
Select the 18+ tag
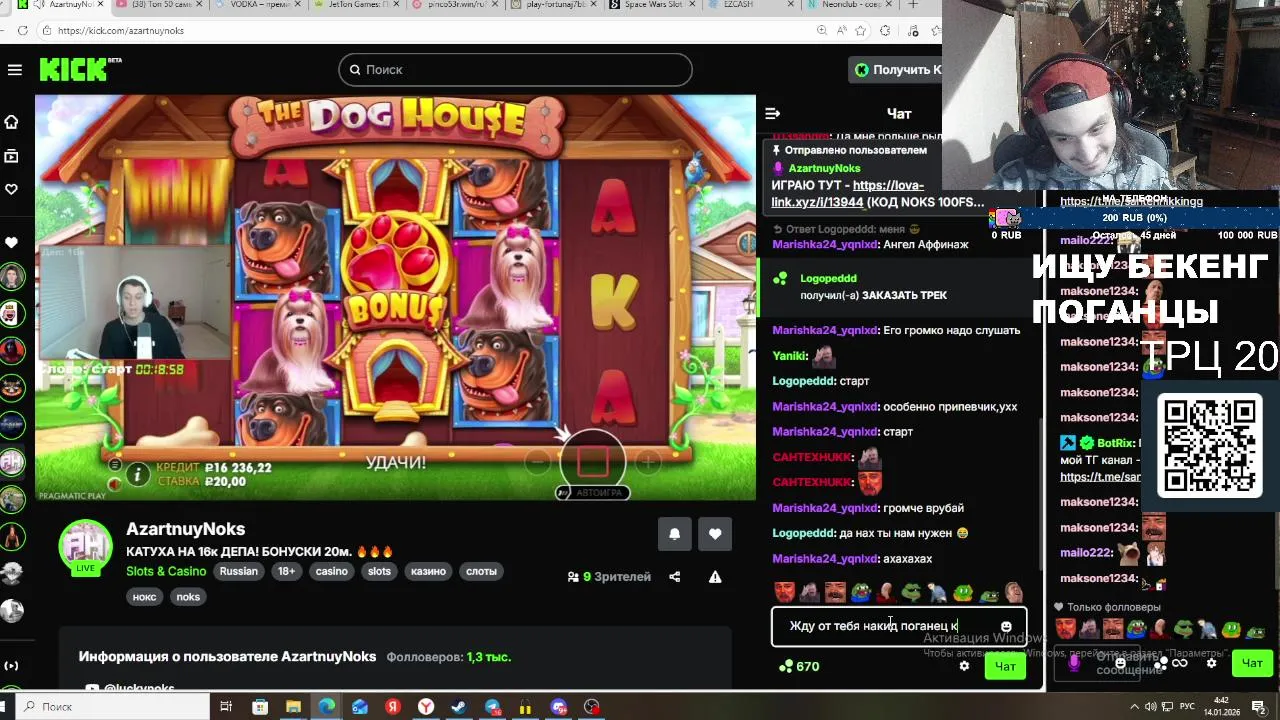(x=287, y=572)
